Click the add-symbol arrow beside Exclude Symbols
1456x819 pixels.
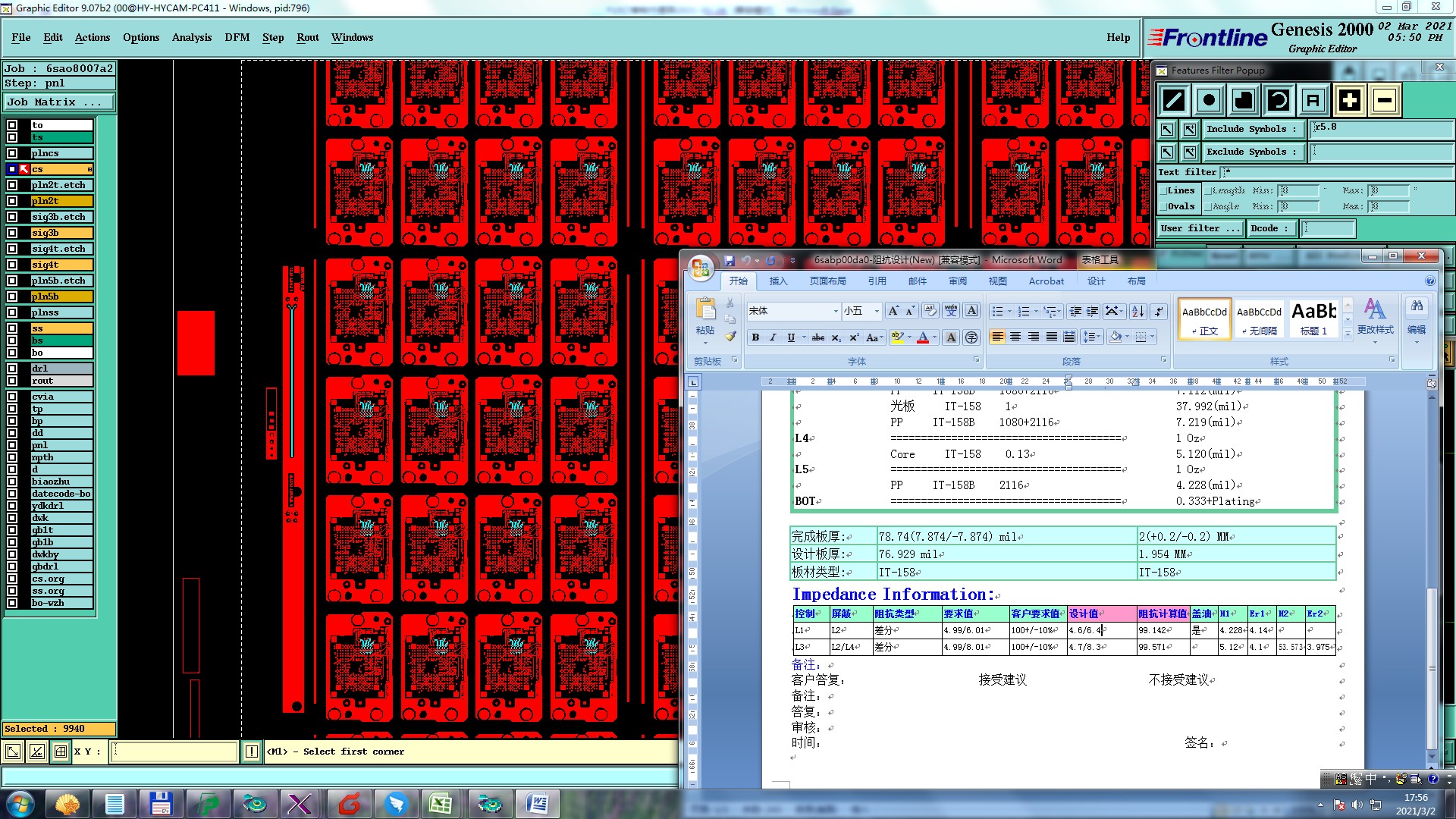pyautogui.click(x=1190, y=152)
